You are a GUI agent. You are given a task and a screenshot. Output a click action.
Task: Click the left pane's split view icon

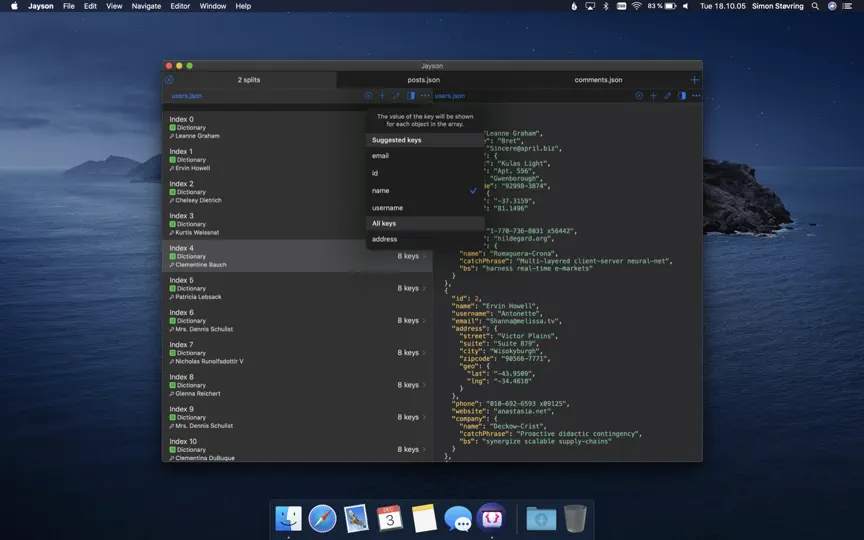pos(411,96)
